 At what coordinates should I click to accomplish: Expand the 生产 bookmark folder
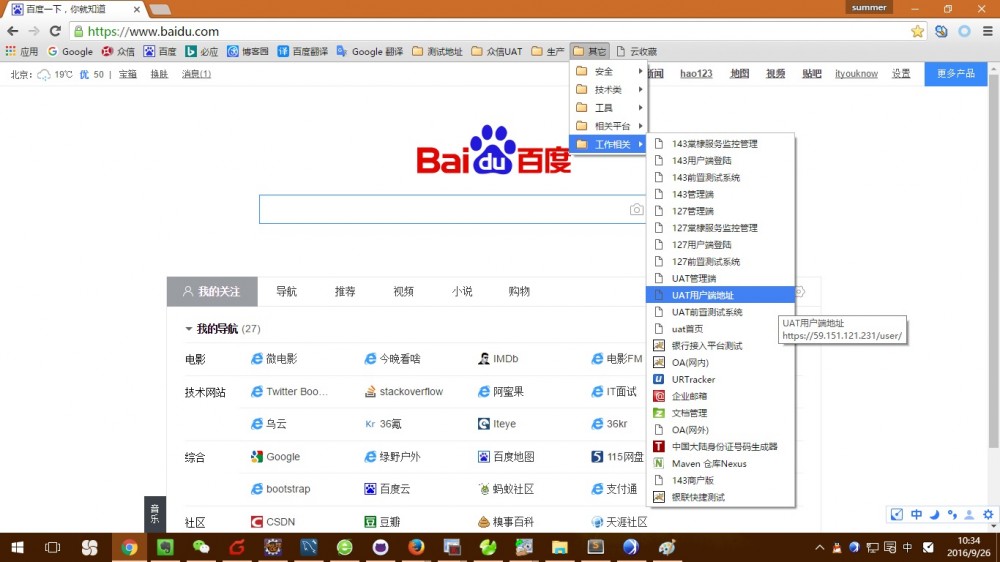pyautogui.click(x=548, y=51)
